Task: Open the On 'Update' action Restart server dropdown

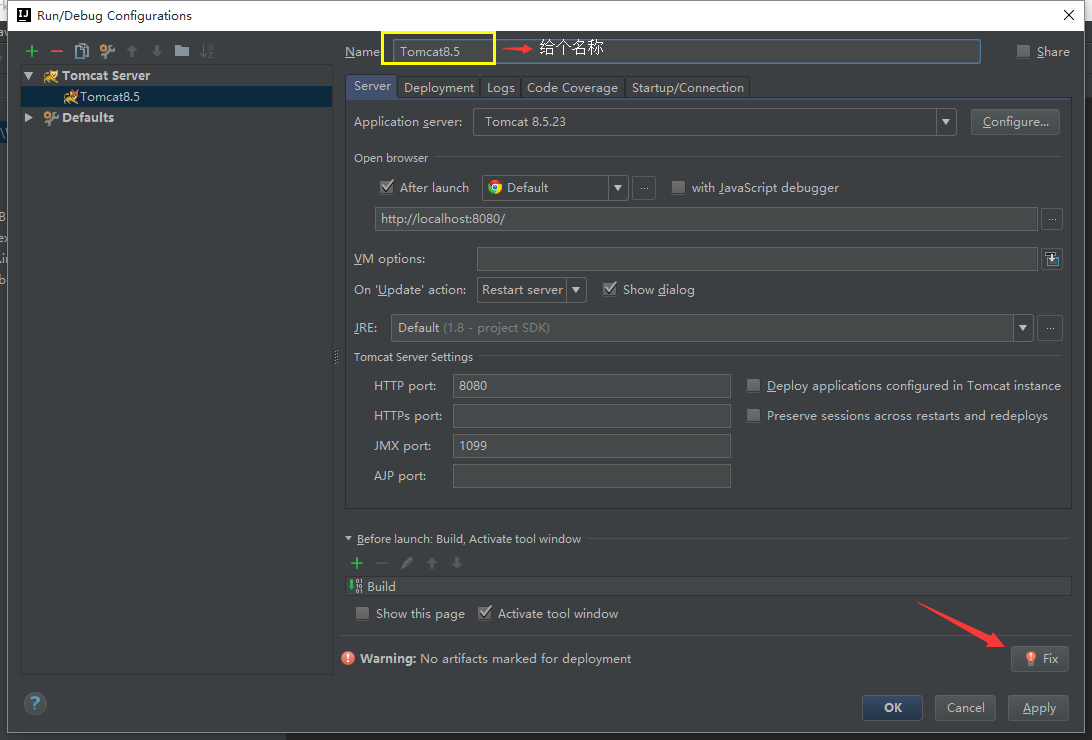Action: [x=576, y=290]
